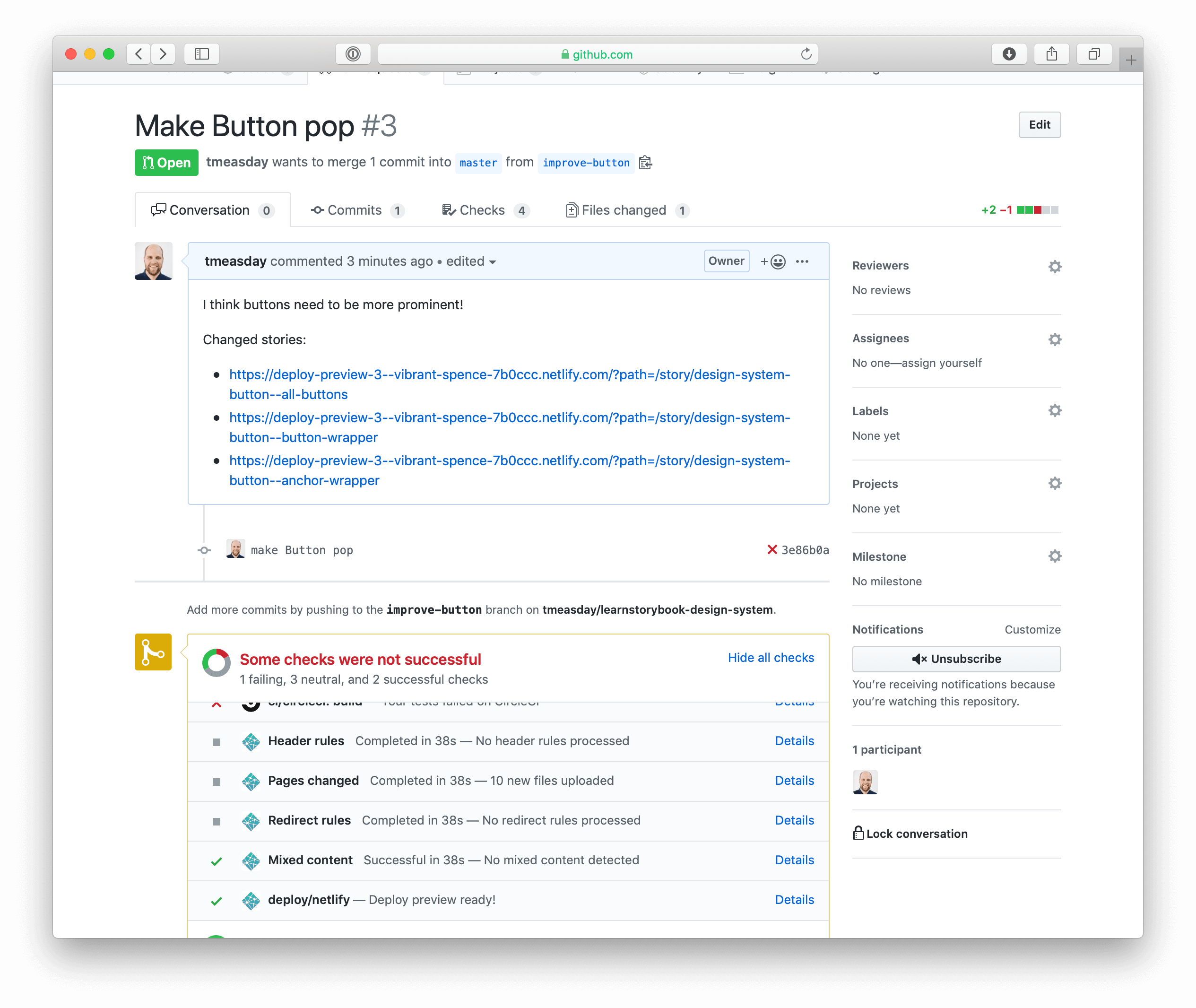View Details for deploy/netlify check

tap(794, 900)
